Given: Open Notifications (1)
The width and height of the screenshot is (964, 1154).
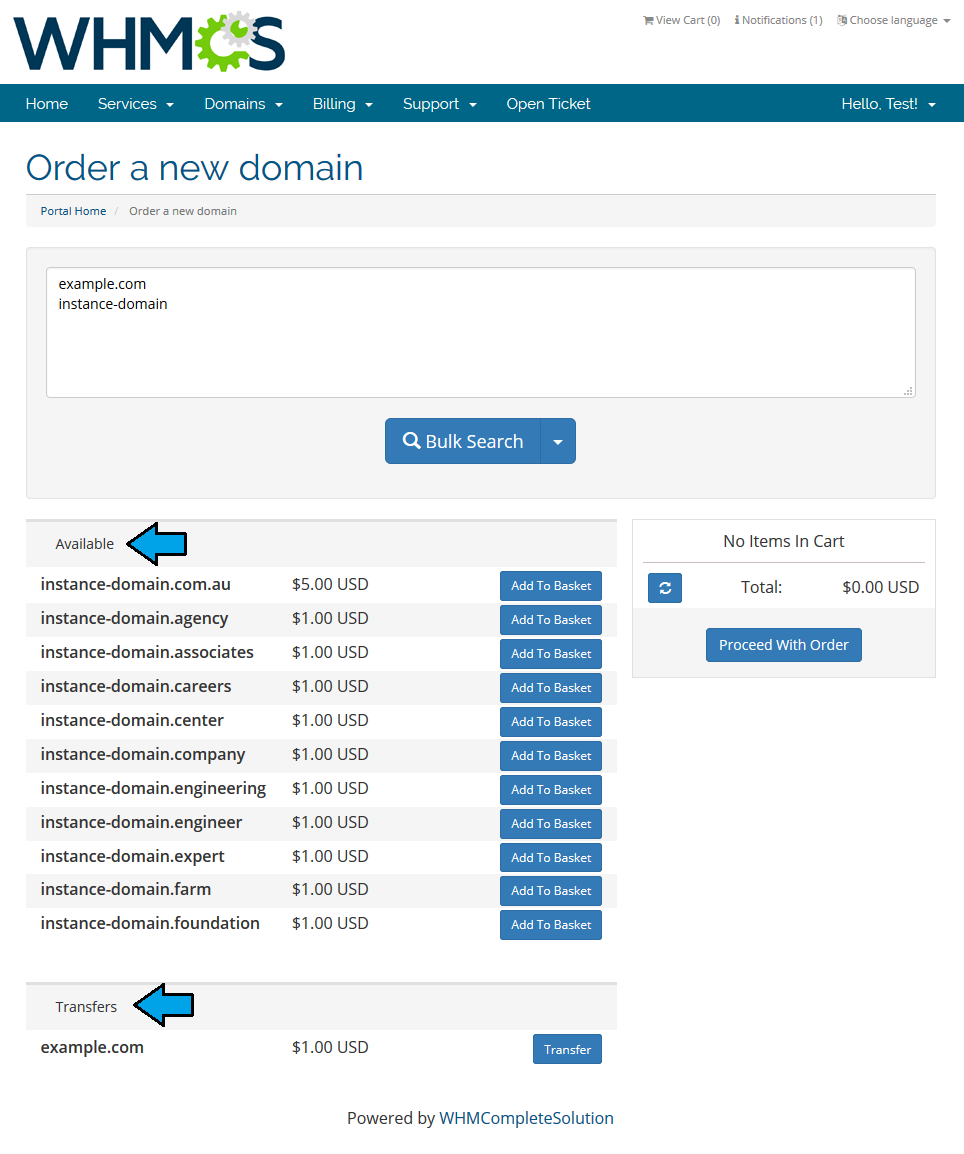Looking at the screenshot, I should 779,21.
